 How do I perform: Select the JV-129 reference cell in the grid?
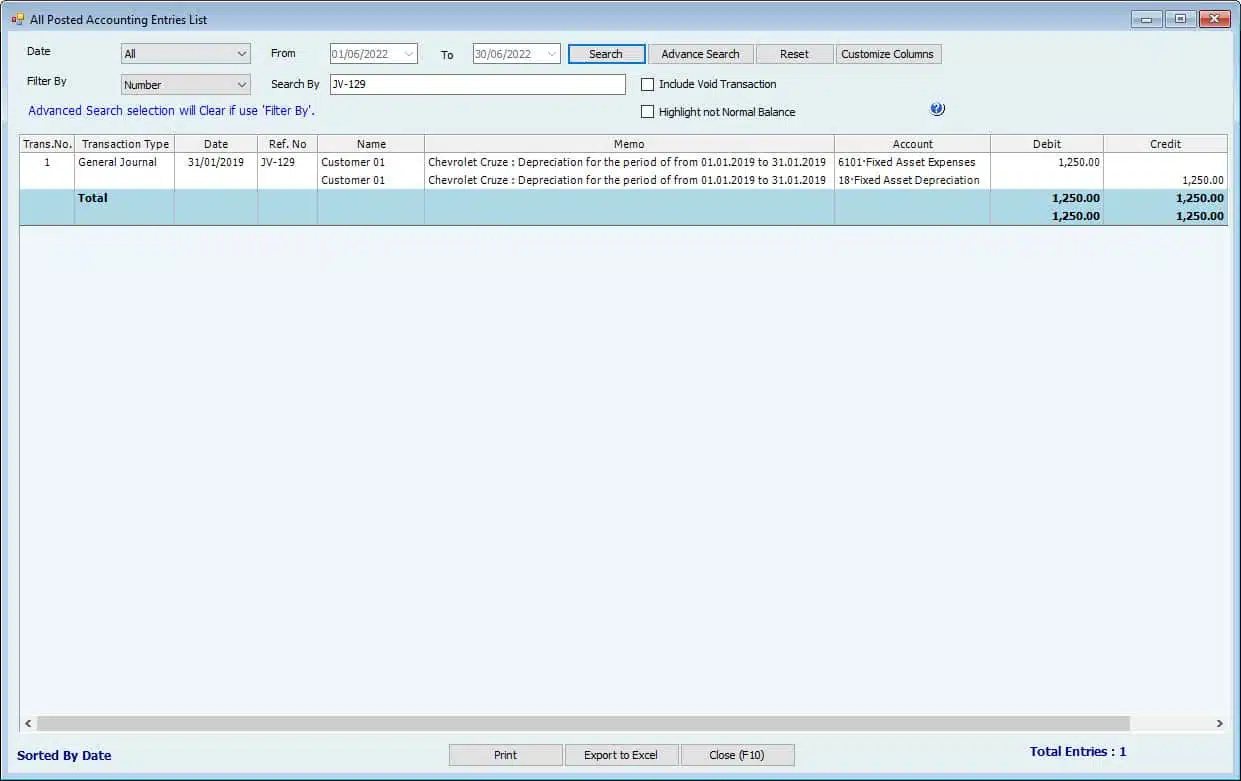tap(287, 162)
